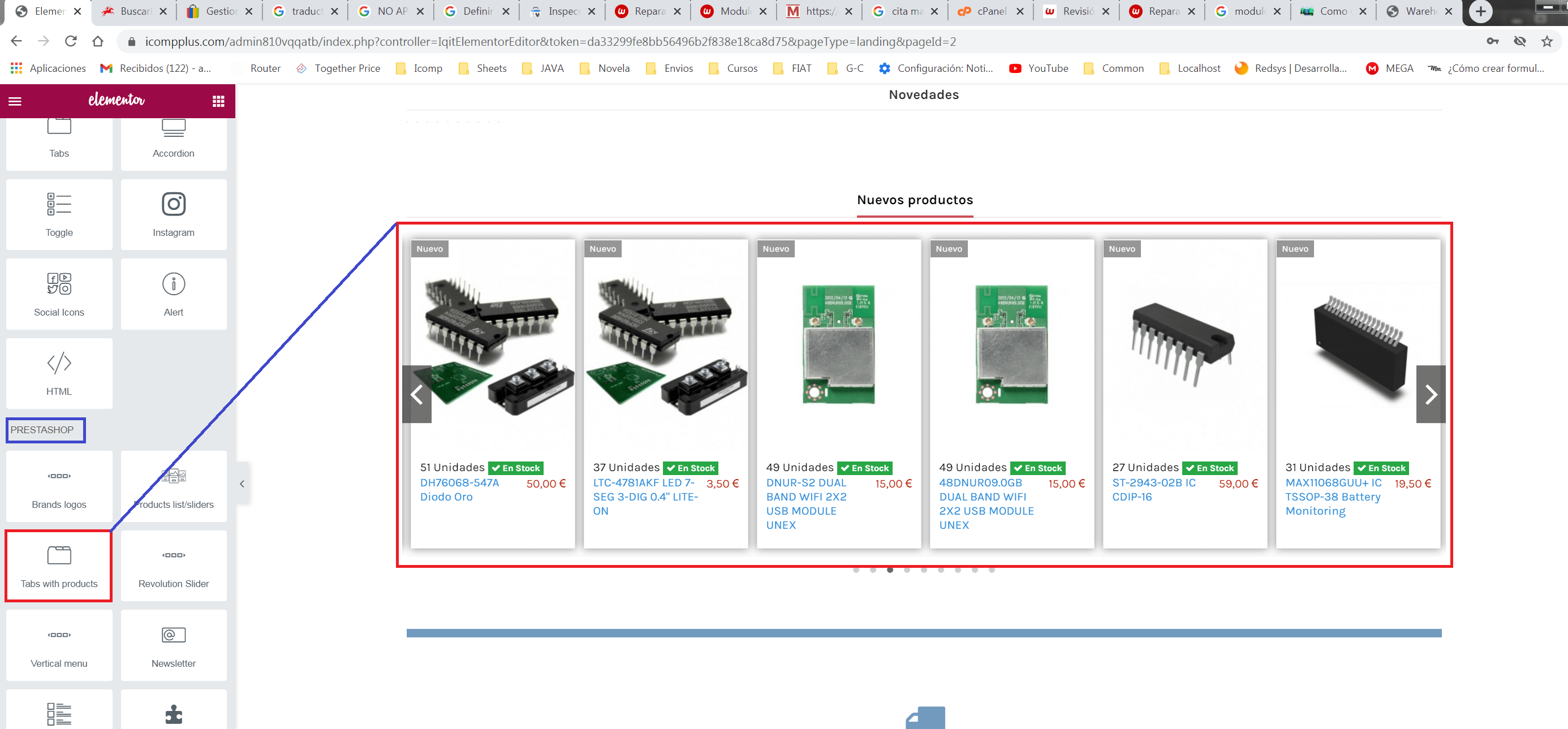
Task: Select the Brands logos widget
Action: (x=59, y=486)
